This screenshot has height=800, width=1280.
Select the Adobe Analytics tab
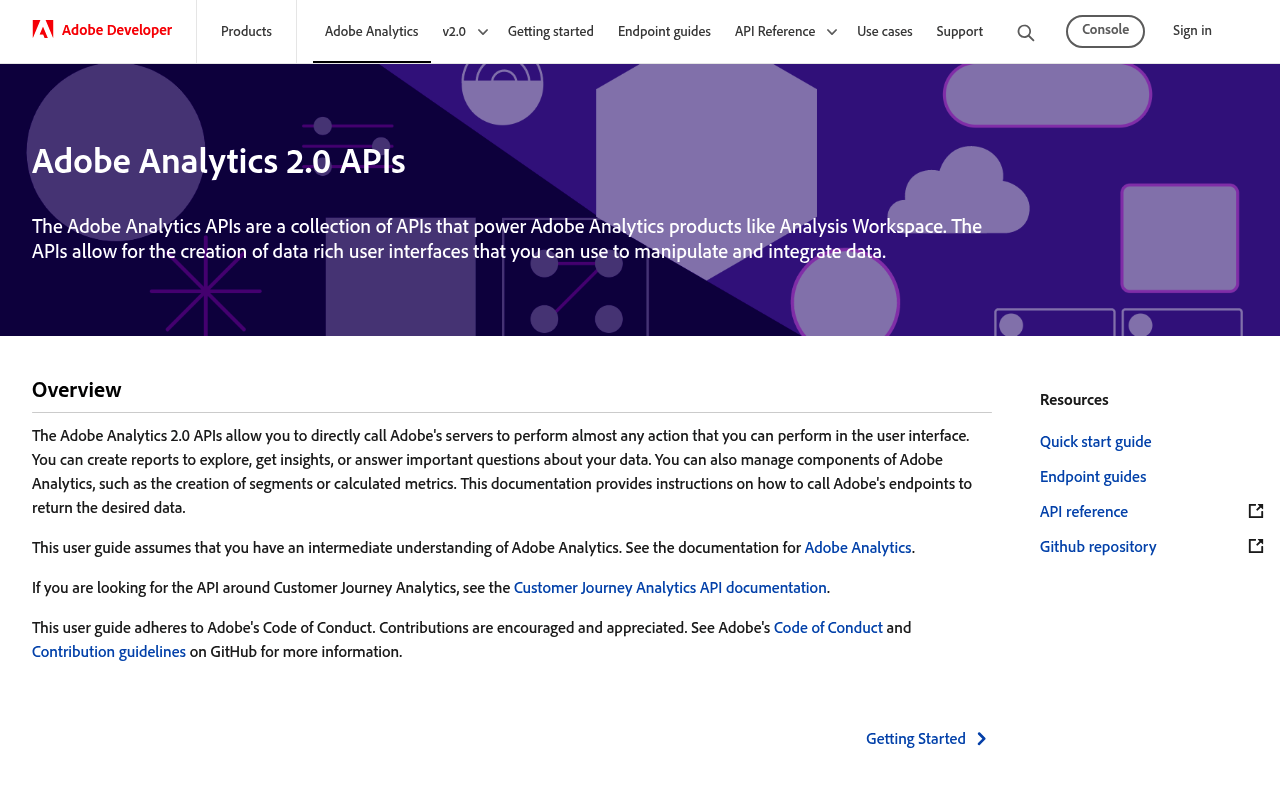coord(372,31)
